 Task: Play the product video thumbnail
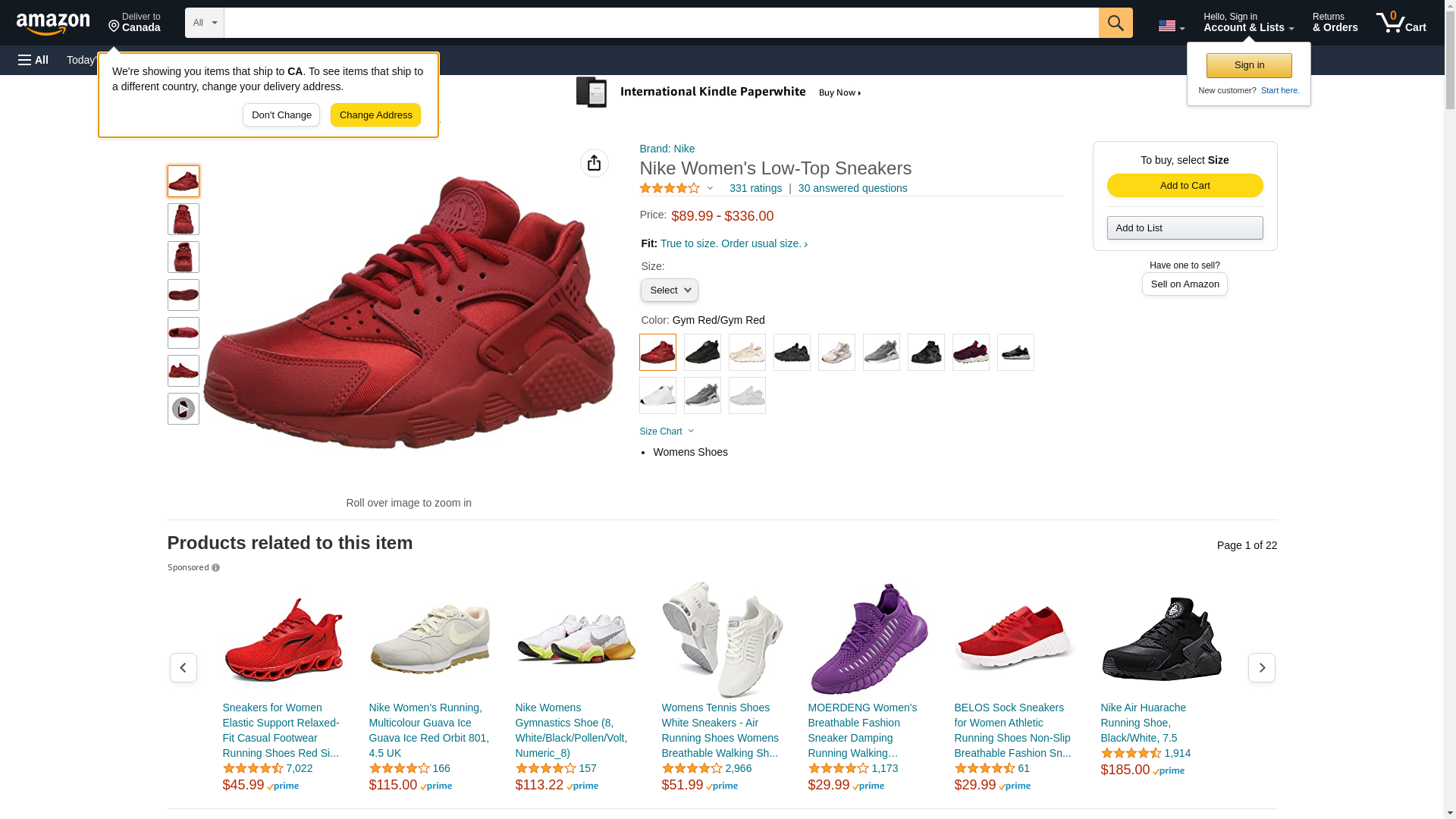click(x=183, y=409)
